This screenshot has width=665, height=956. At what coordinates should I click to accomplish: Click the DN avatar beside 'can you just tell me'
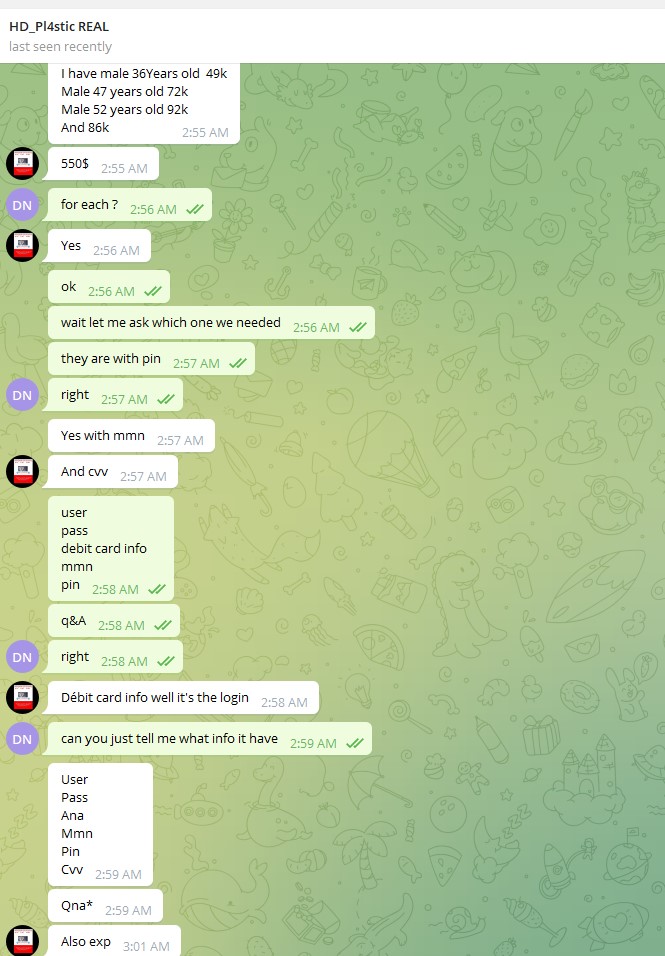[x=23, y=739]
